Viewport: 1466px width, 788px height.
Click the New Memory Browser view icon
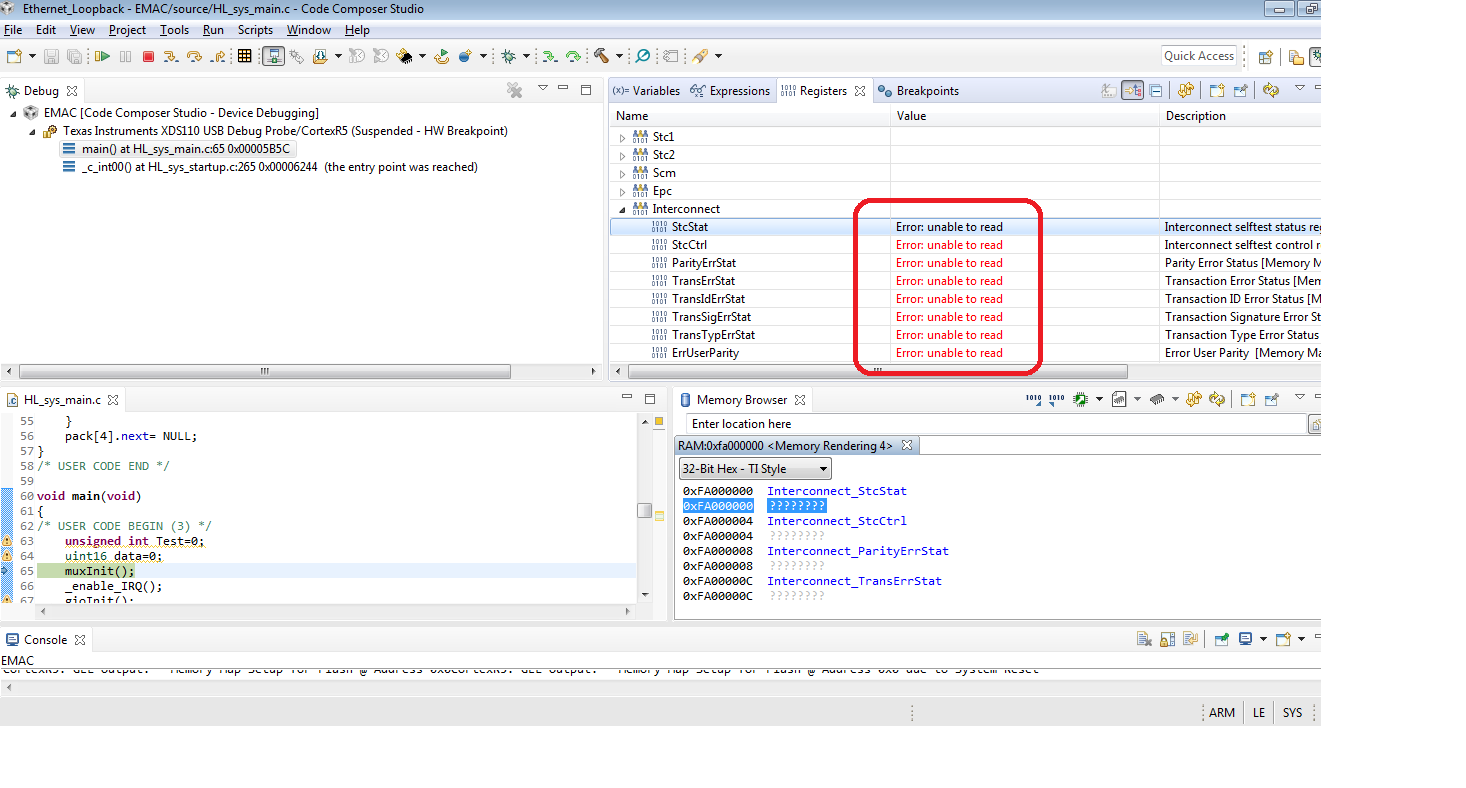[1248, 399]
